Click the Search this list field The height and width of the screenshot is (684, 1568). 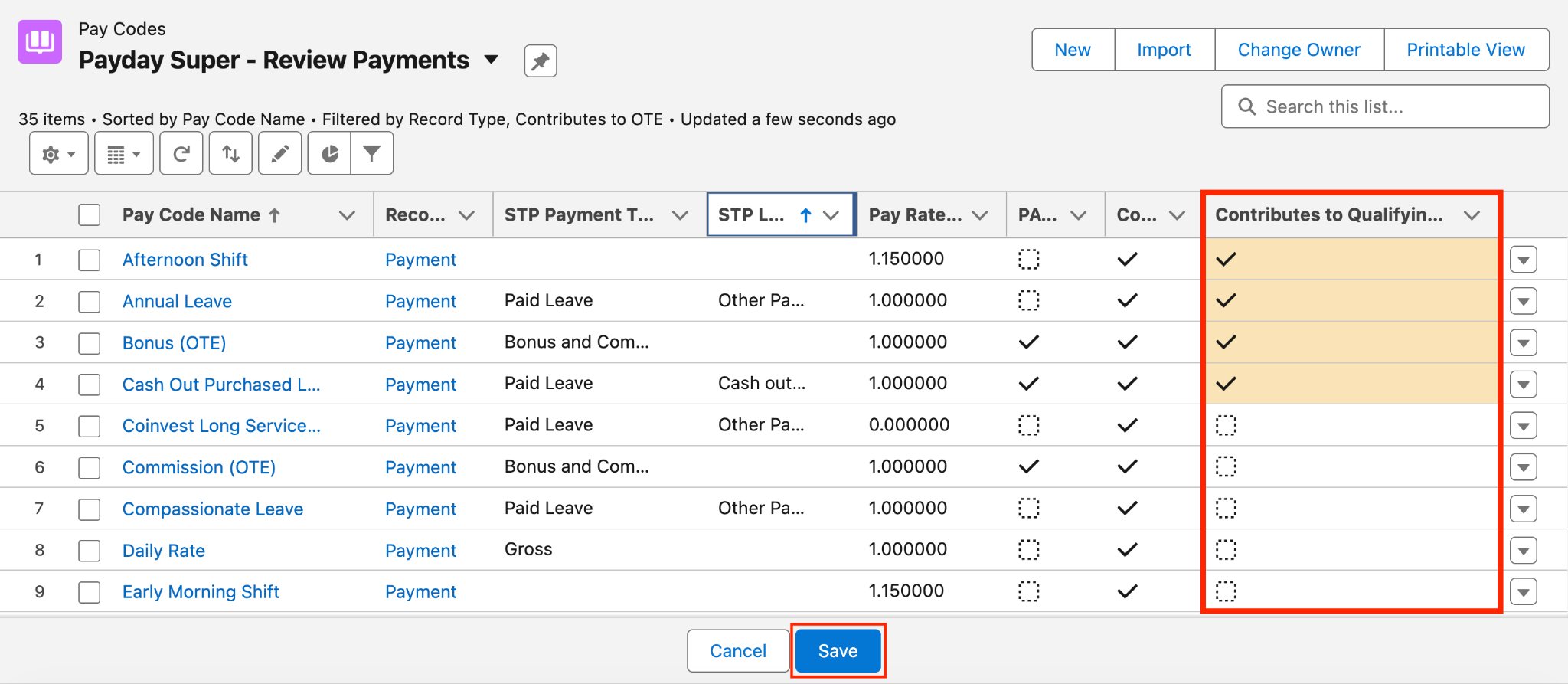pos(1385,106)
